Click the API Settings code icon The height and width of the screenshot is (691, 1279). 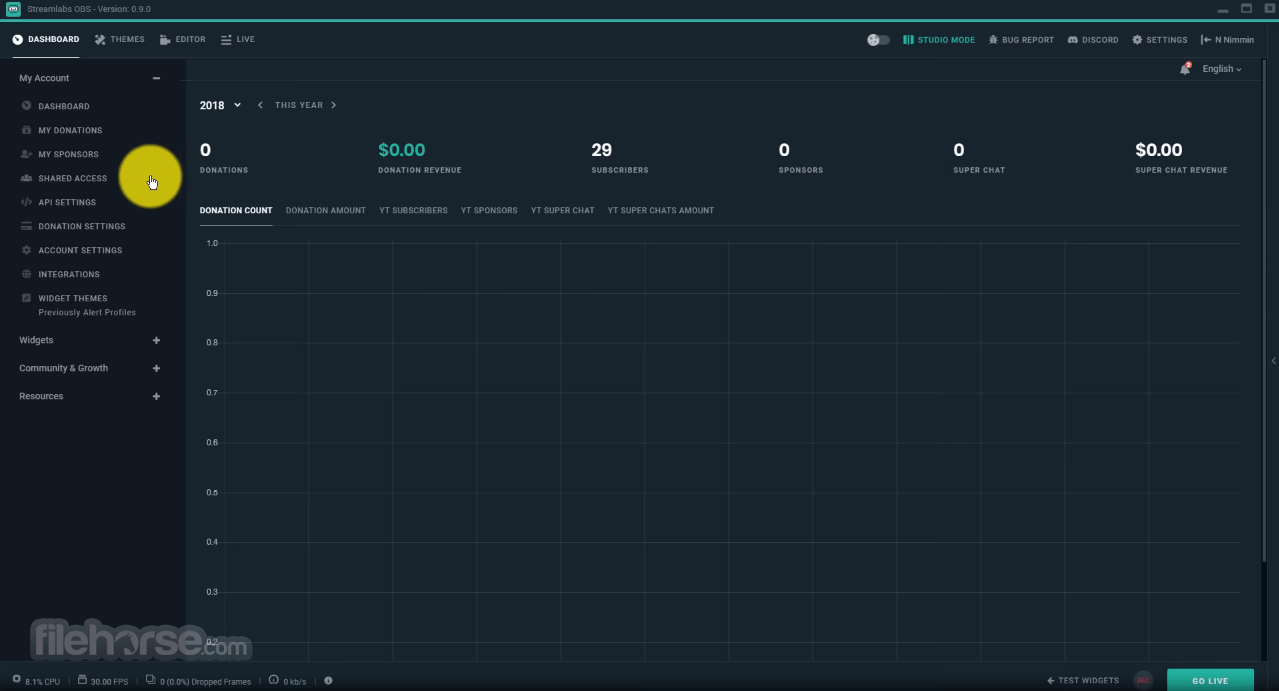(27, 202)
